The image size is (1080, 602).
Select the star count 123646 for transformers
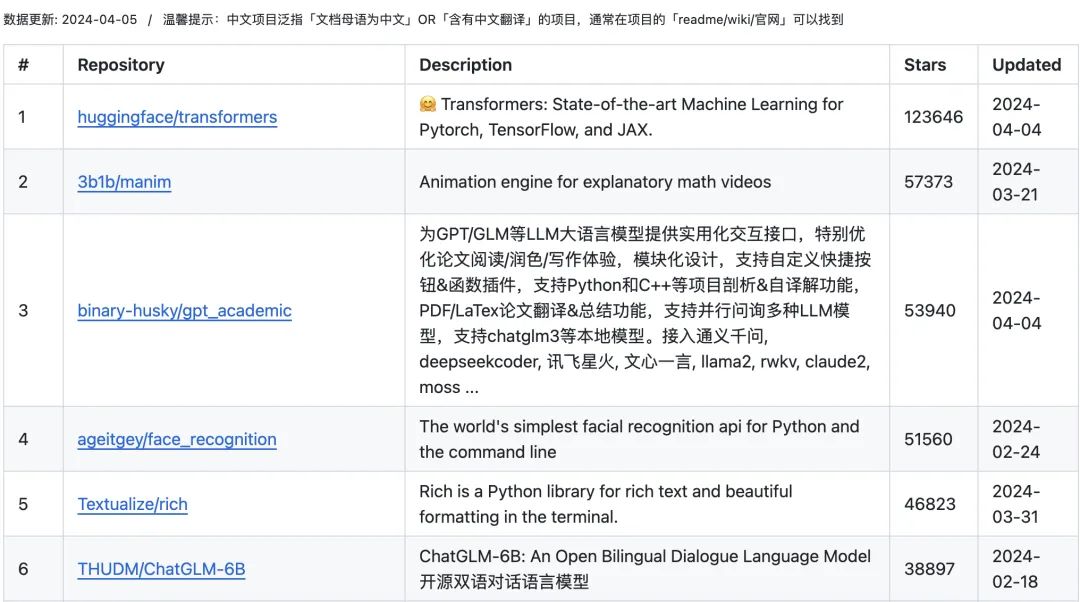coord(932,117)
